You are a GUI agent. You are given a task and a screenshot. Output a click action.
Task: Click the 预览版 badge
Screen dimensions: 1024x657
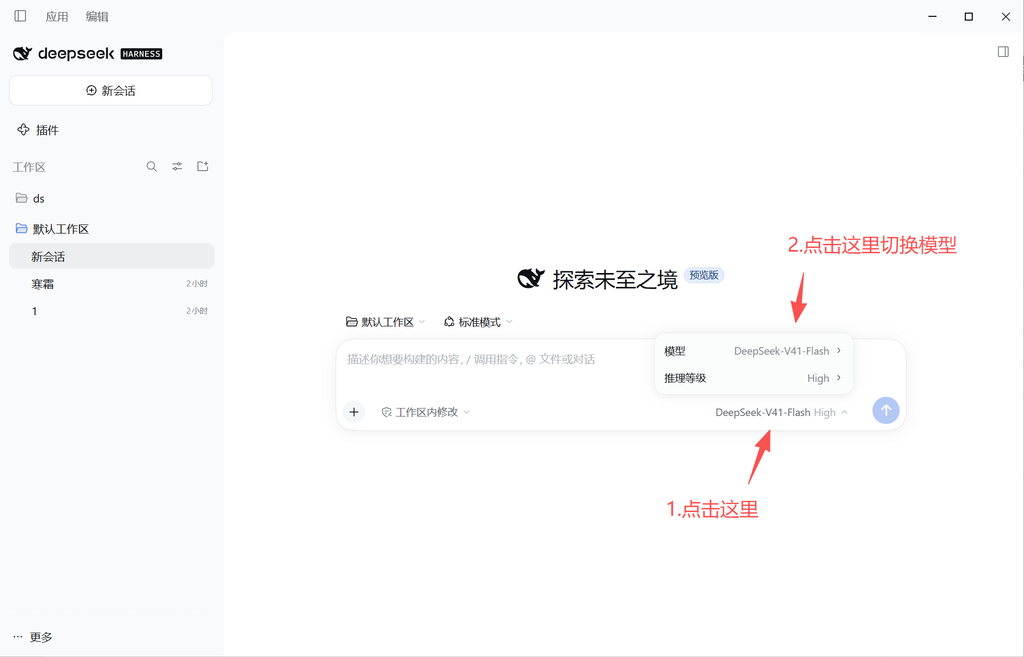click(x=703, y=275)
